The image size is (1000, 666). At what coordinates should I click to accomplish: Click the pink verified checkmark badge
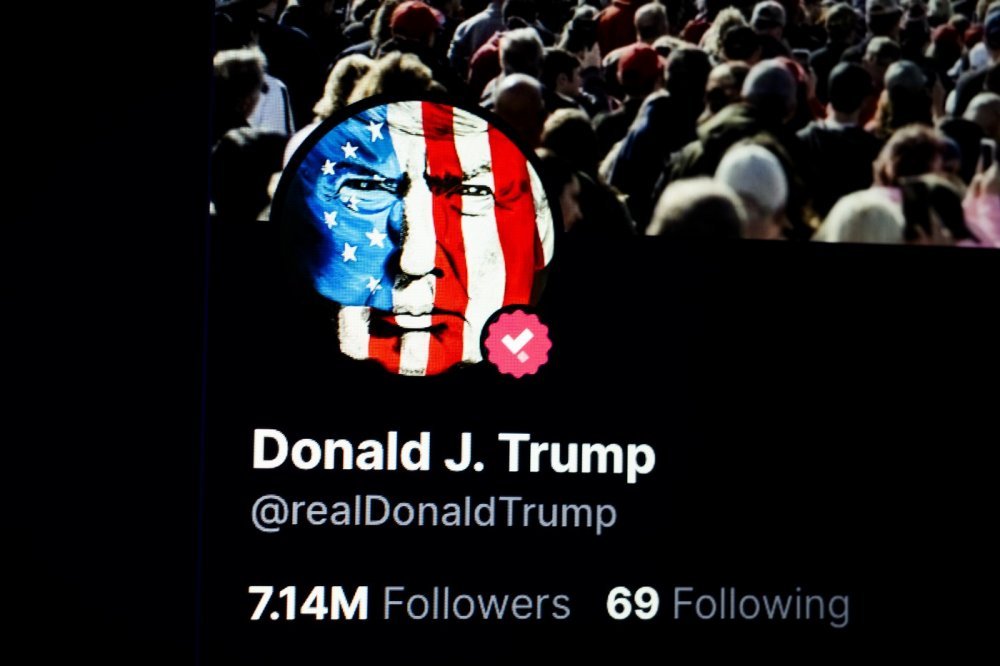click(517, 343)
